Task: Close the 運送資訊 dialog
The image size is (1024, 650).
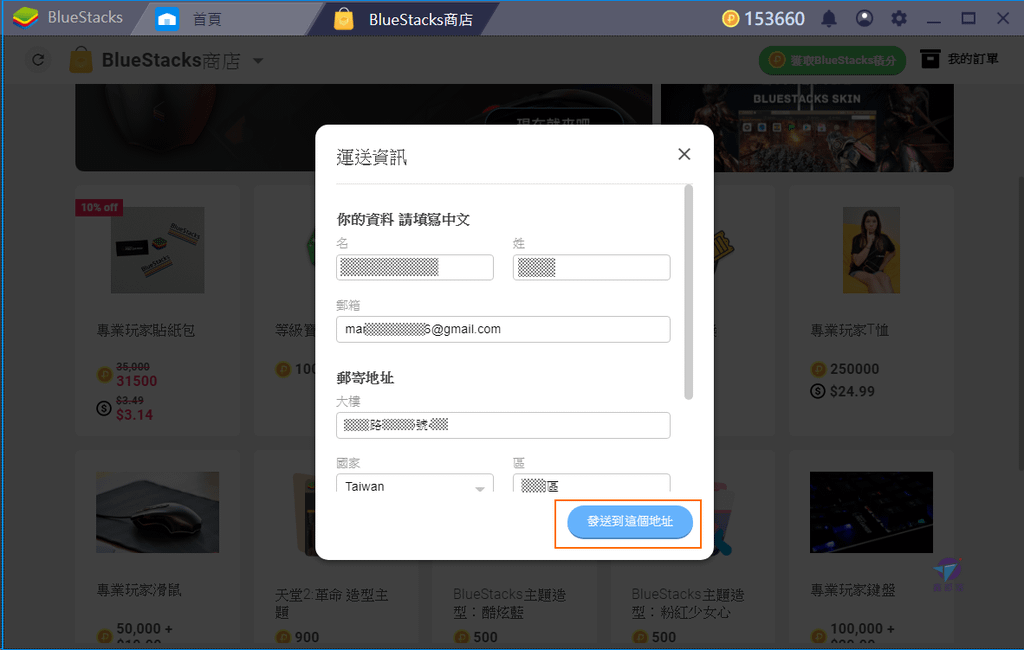Action: [x=684, y=154]
